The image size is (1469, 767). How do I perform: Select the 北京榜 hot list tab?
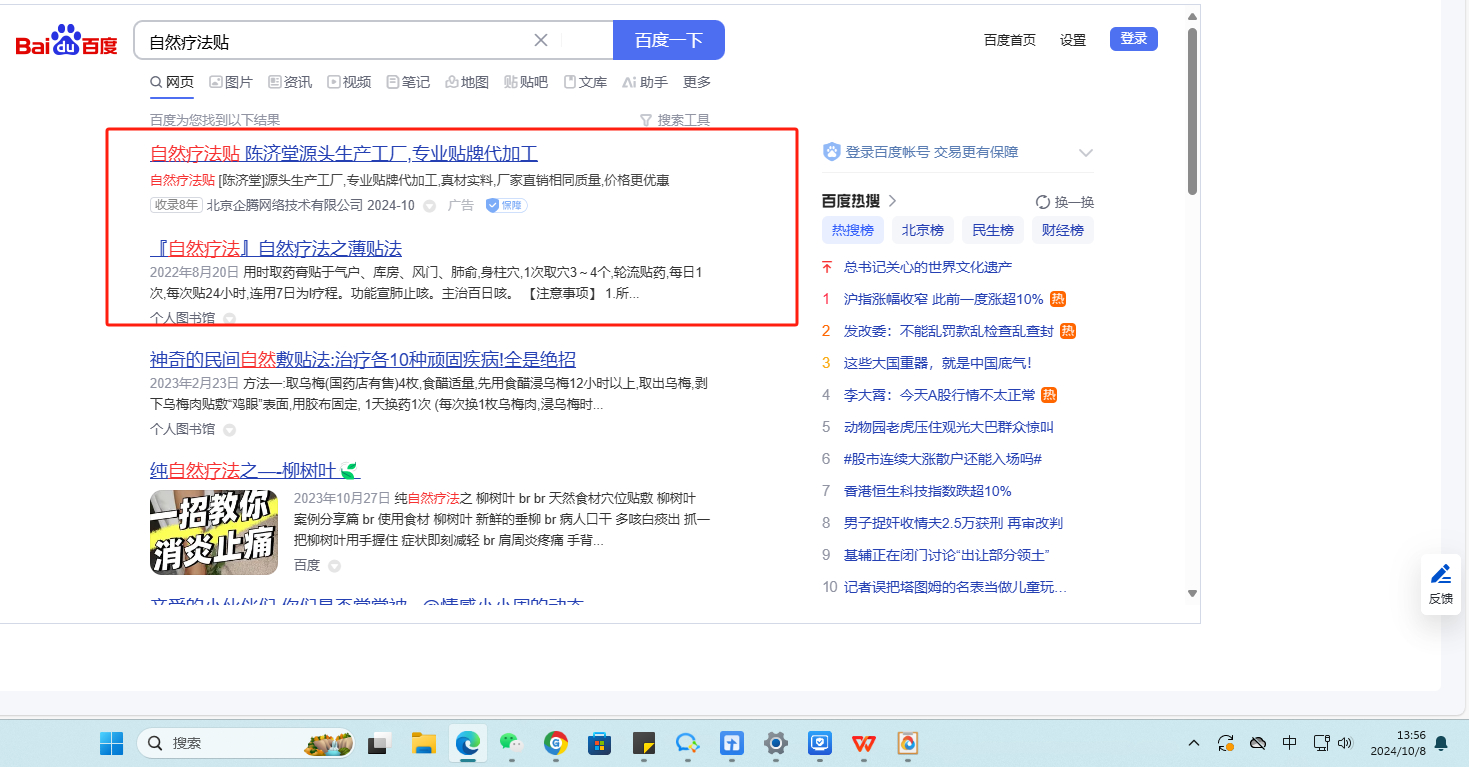coord(922,230)
